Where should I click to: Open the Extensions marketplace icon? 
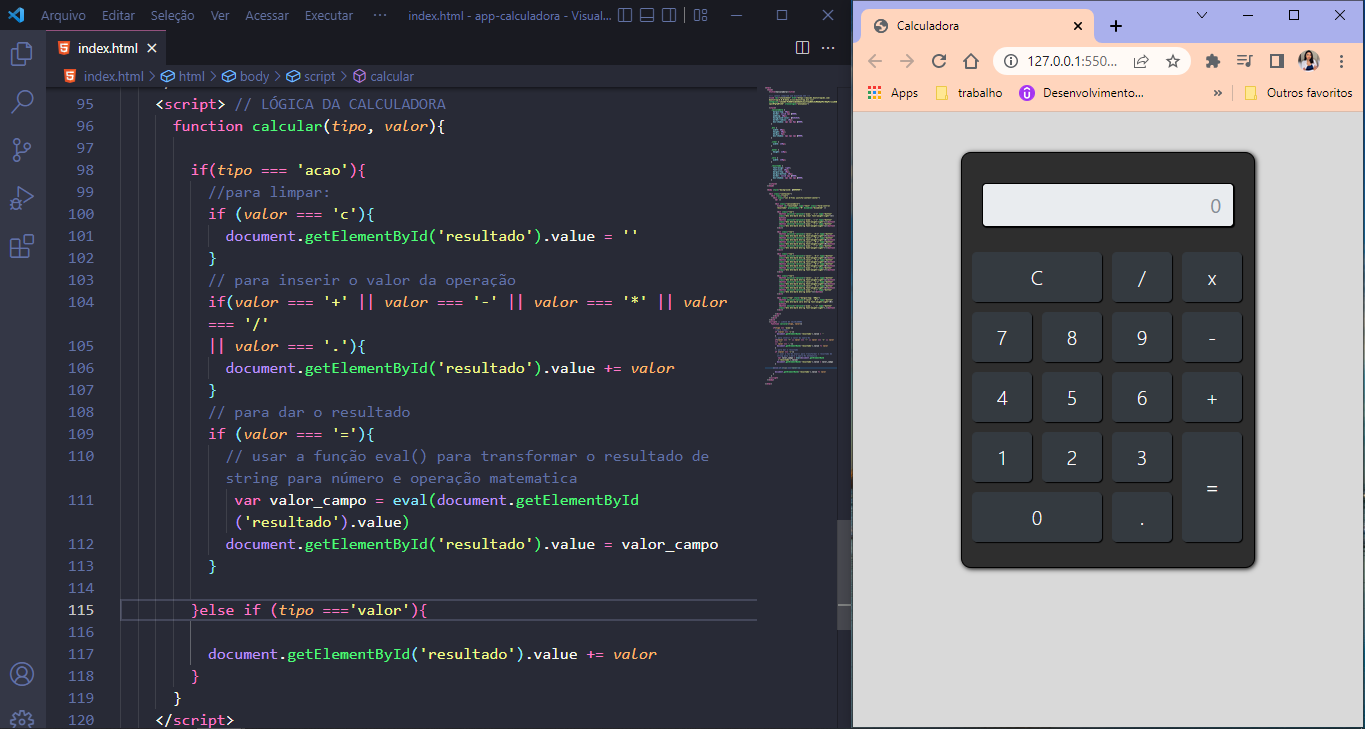(22, 245)
